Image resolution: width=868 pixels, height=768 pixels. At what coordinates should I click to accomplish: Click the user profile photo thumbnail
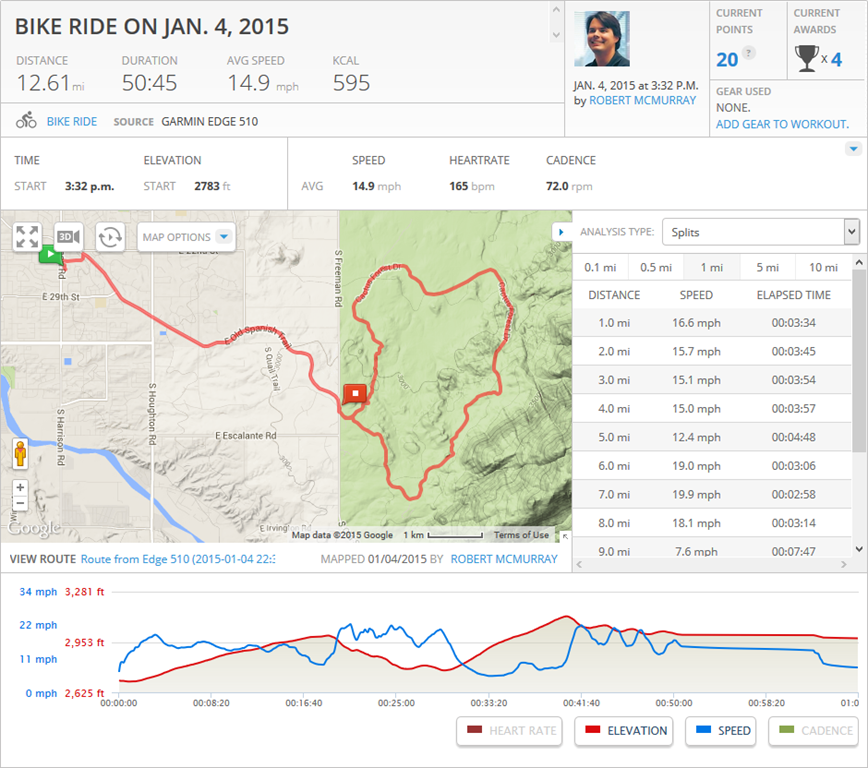(x=602, y=39)
